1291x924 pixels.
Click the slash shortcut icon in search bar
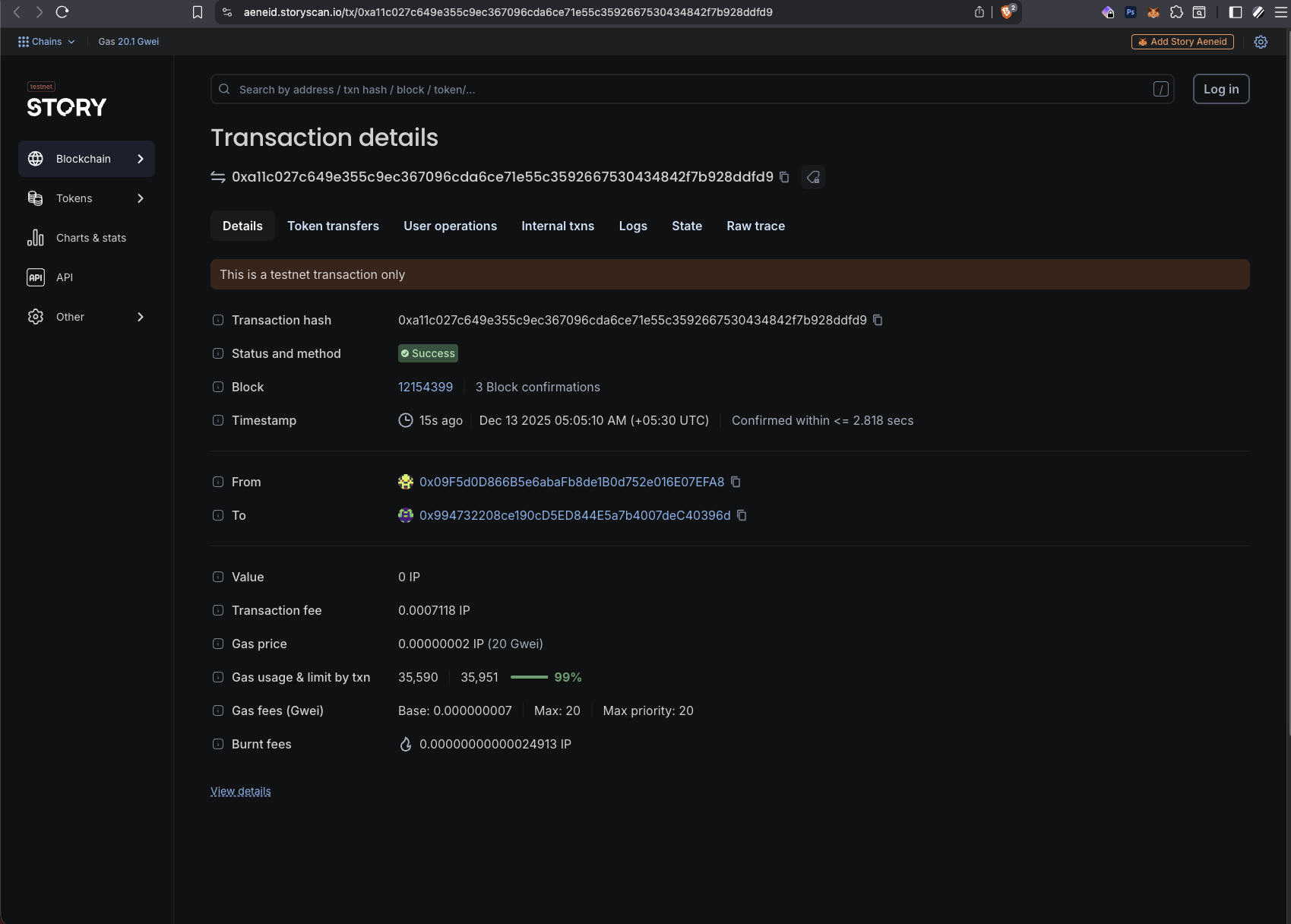[1160, 89]
